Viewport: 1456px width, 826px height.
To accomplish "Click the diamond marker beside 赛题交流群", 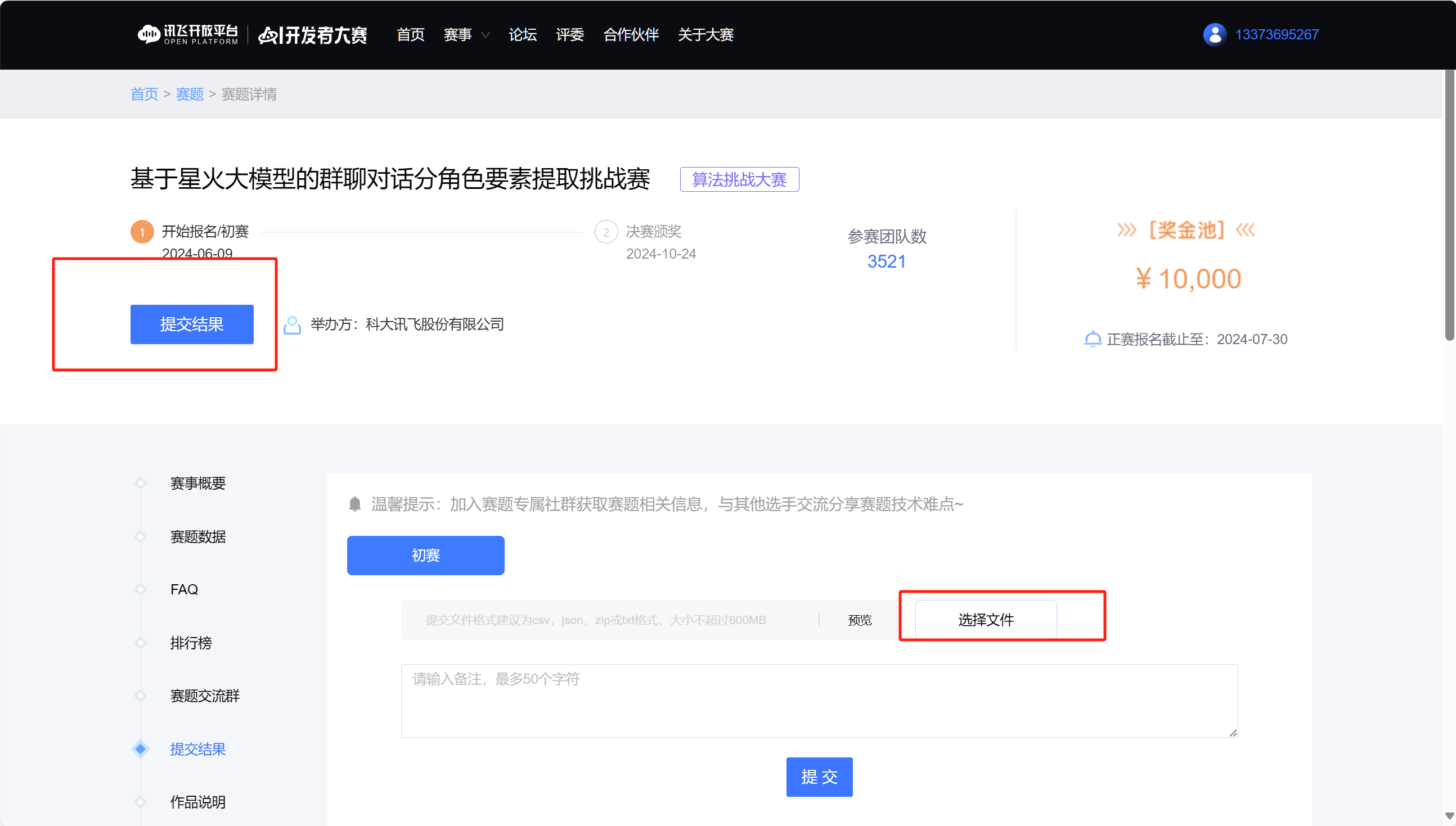I will [140, 696].
